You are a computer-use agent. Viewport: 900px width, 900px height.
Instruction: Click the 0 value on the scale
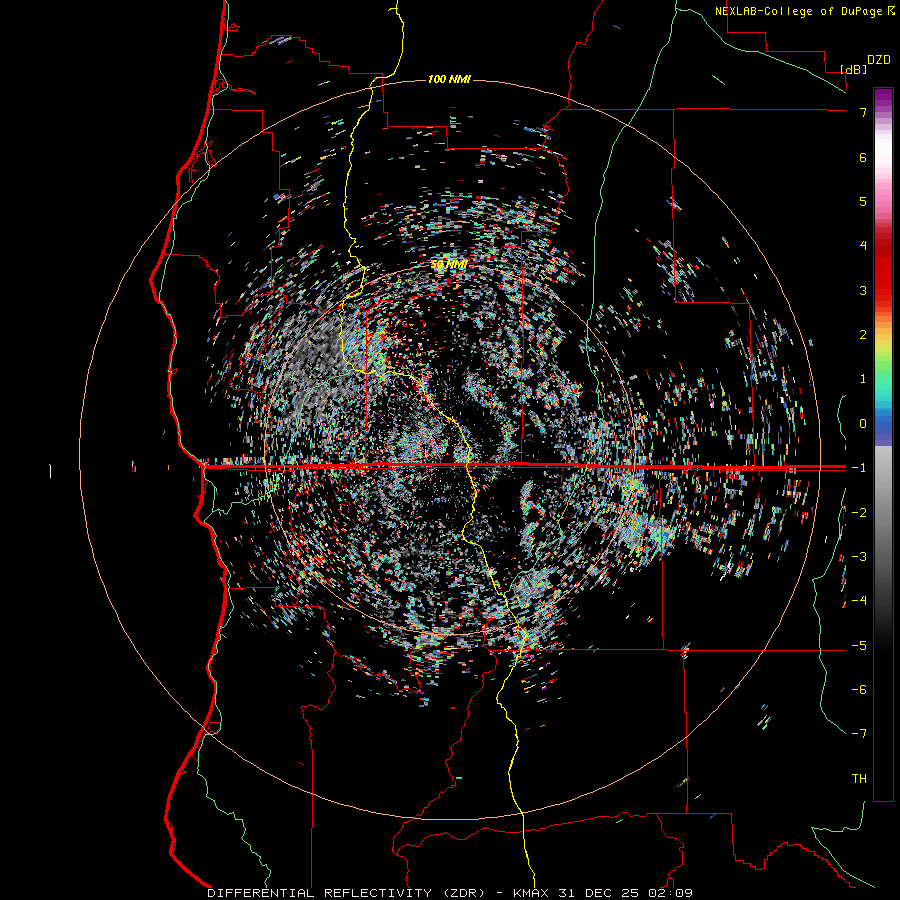[863, 424]
